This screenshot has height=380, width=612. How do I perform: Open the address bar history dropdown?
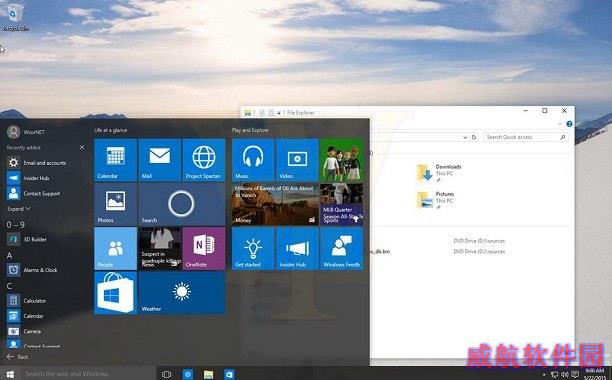(465, 137)
